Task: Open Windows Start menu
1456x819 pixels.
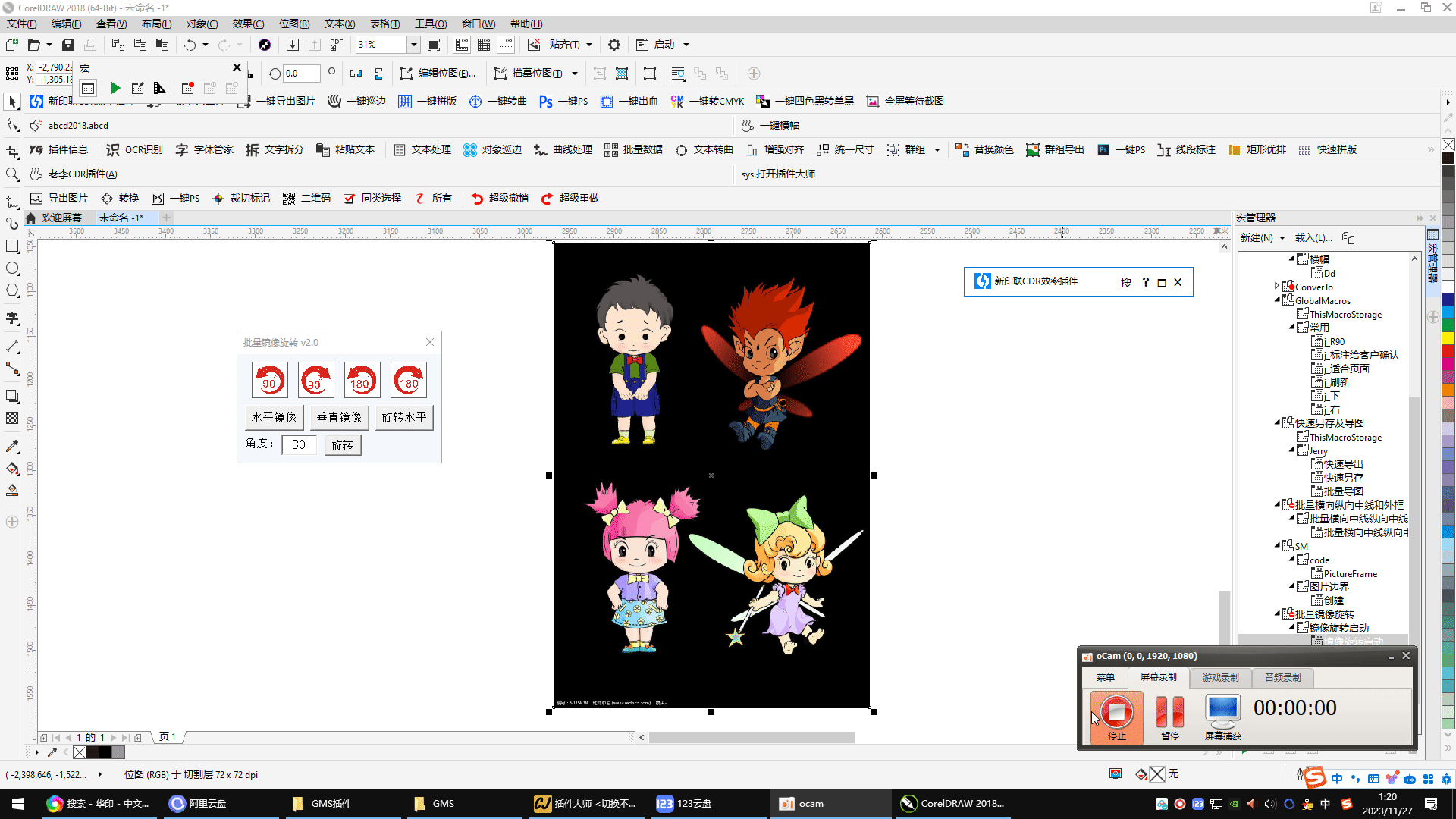Action: click(18, 804)
